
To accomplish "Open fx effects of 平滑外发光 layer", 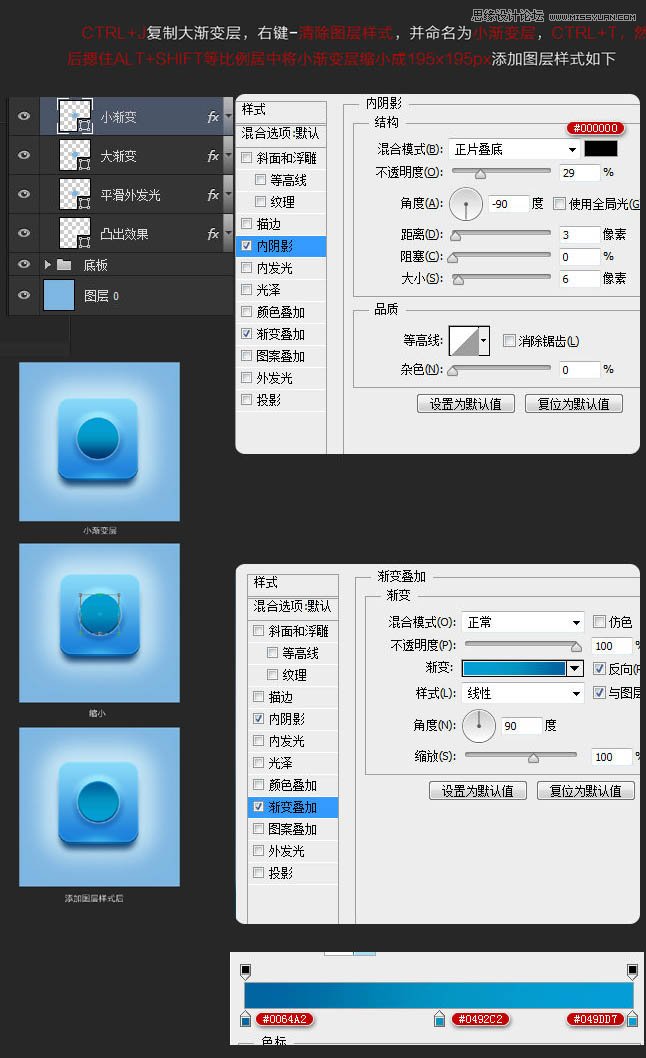I will tap(213, 195).
